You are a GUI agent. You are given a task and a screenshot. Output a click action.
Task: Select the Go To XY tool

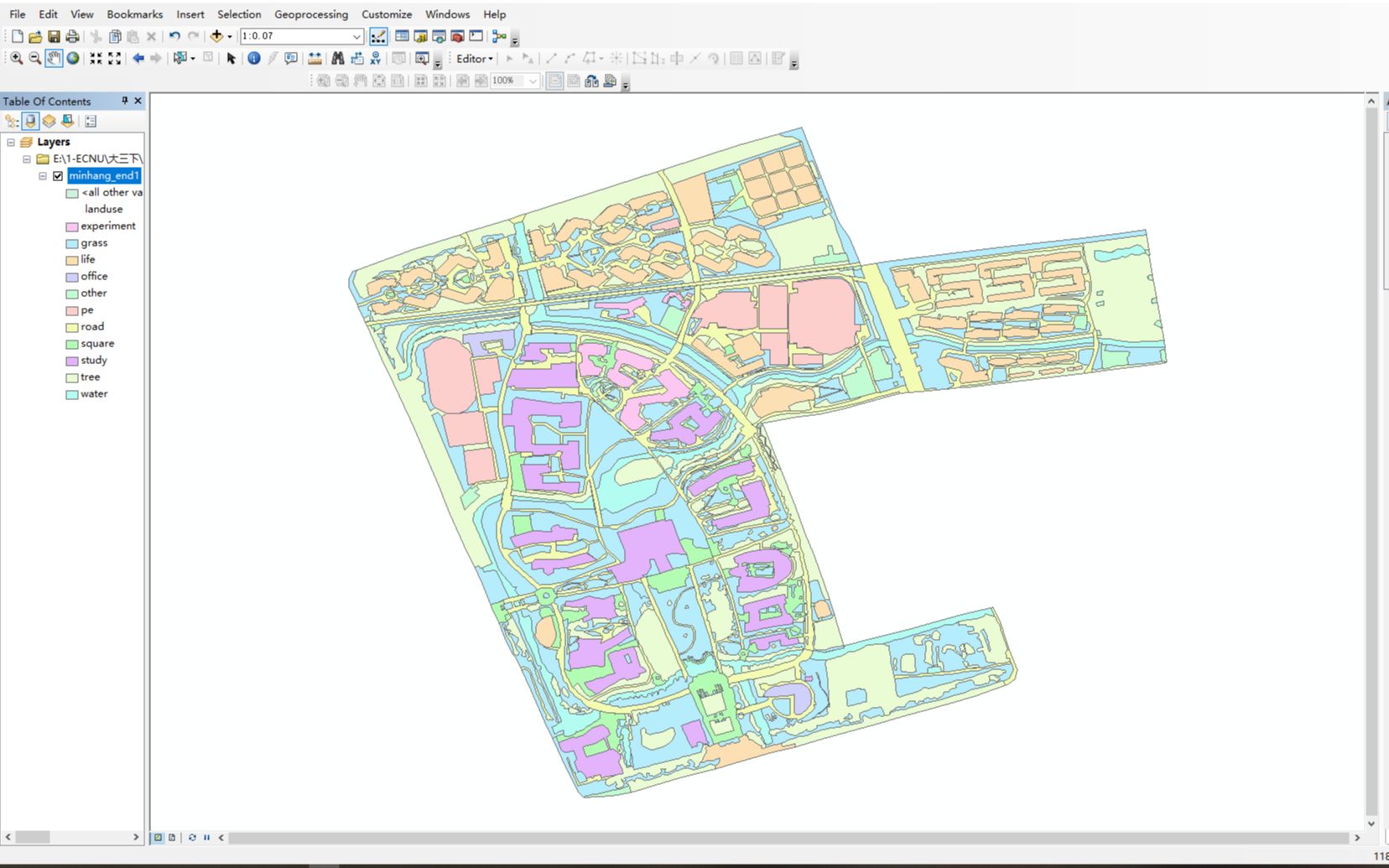coord(374,58)
